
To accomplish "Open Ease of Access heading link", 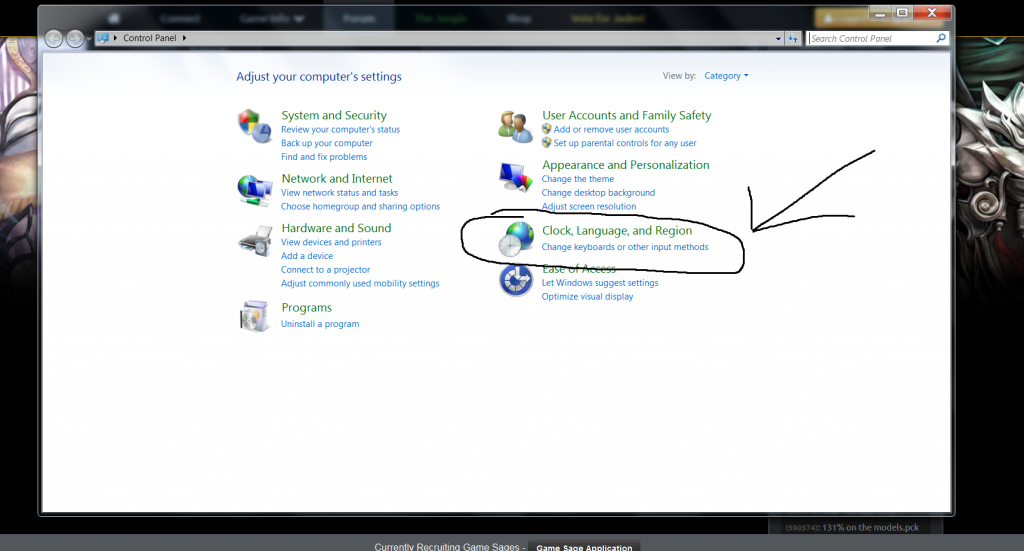I will point(579,268).
